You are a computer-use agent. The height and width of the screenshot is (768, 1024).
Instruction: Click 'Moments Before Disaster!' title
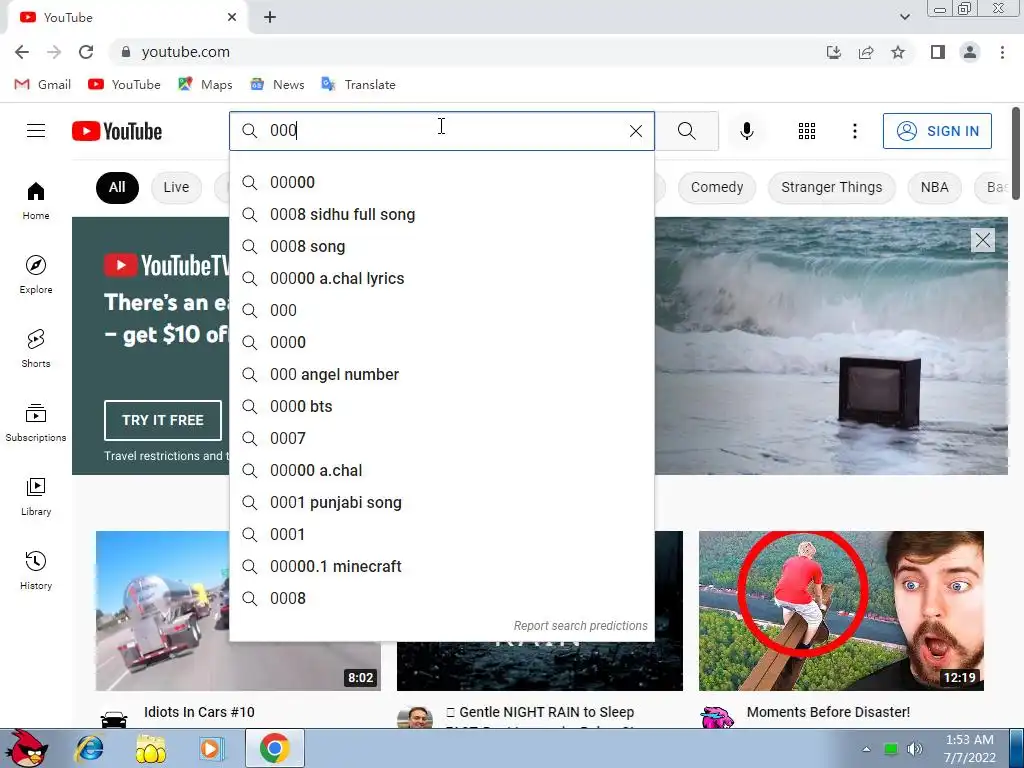point(828,712)
